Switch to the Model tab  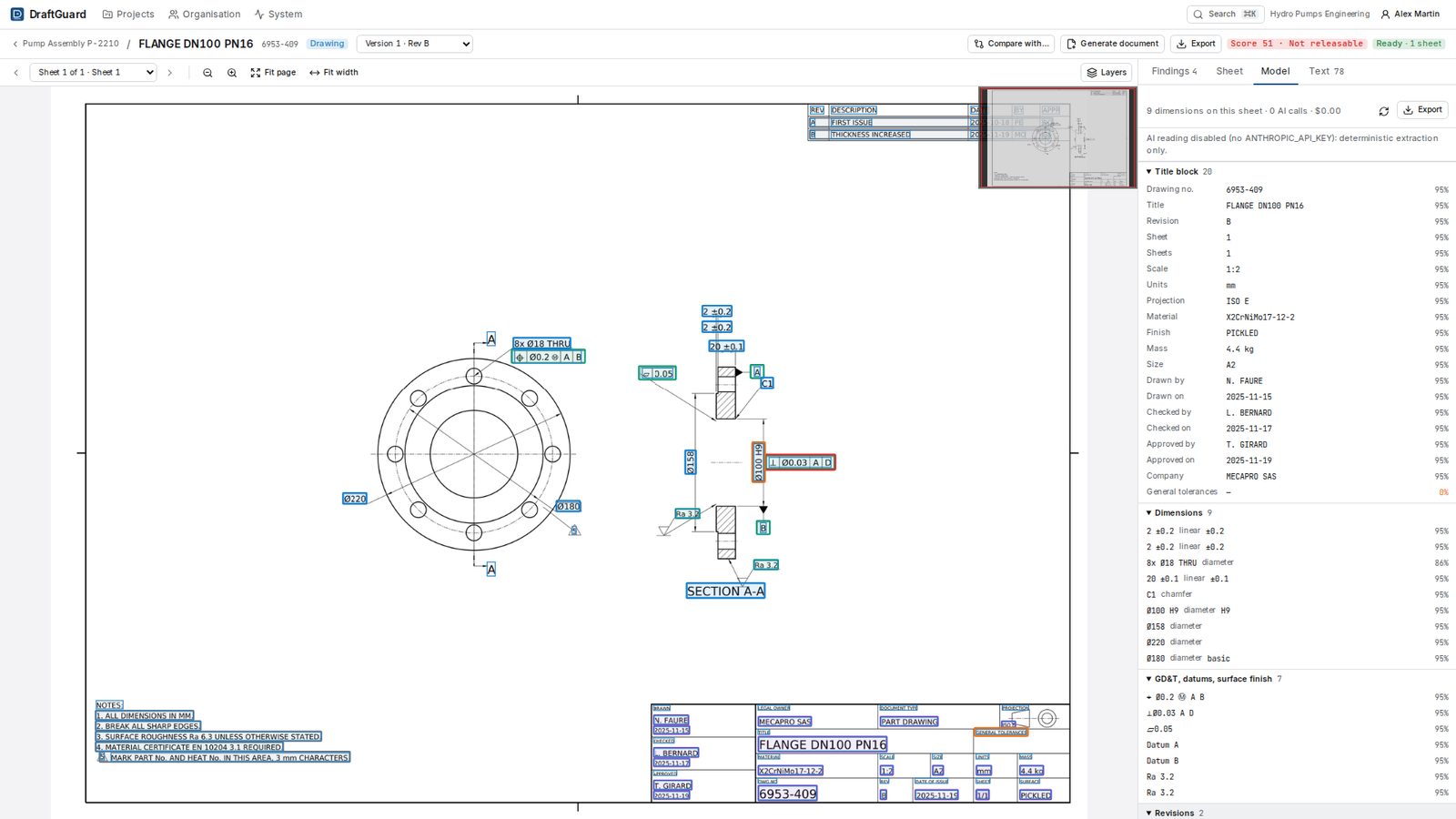pos(1275,71)
